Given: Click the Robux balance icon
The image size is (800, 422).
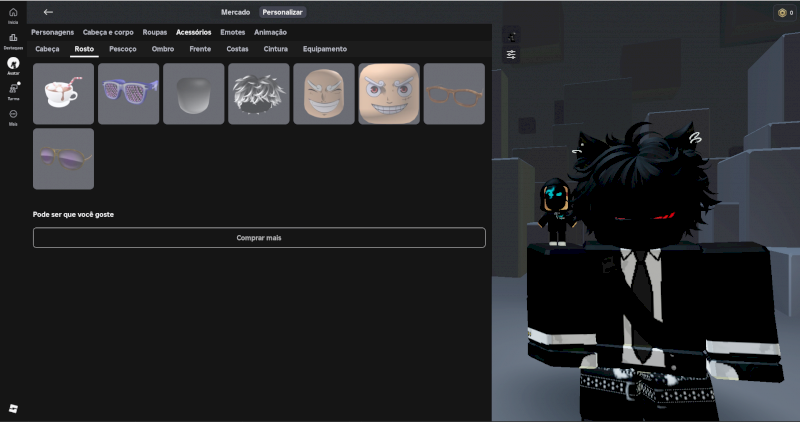Looking at the screenshot, I should (x=782, y=12).
